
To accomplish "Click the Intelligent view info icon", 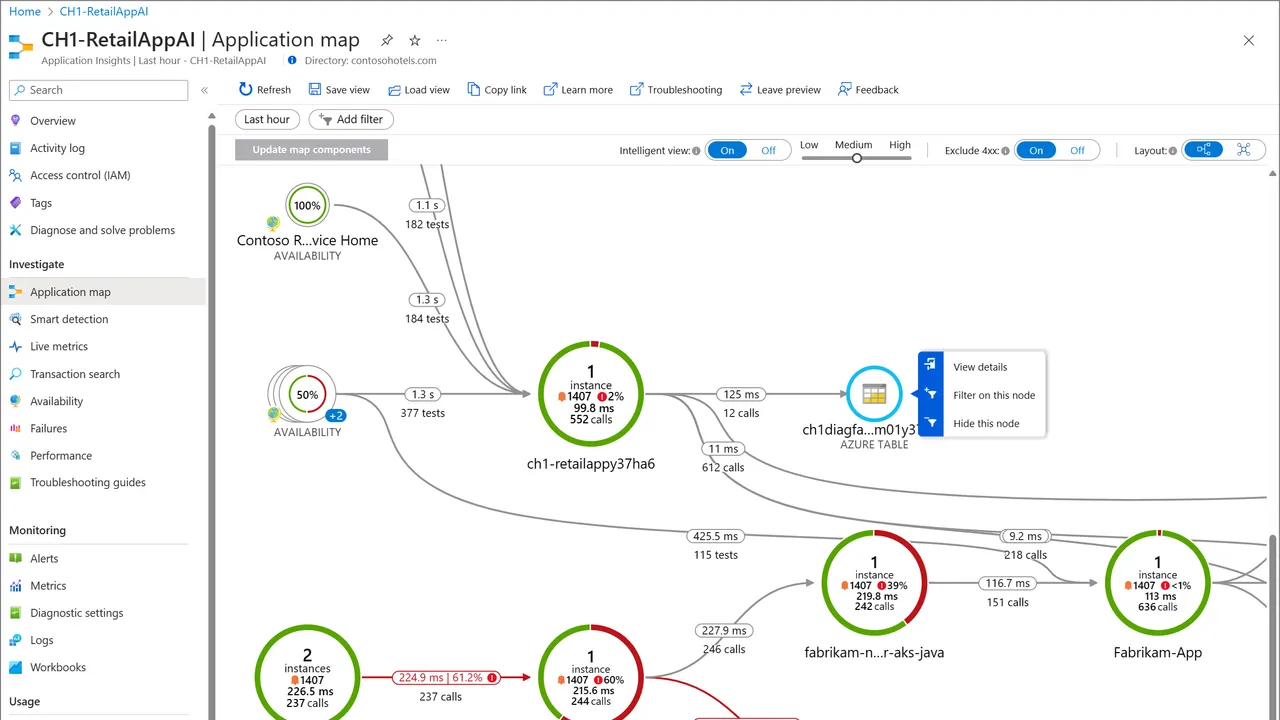I will [696, 151].
